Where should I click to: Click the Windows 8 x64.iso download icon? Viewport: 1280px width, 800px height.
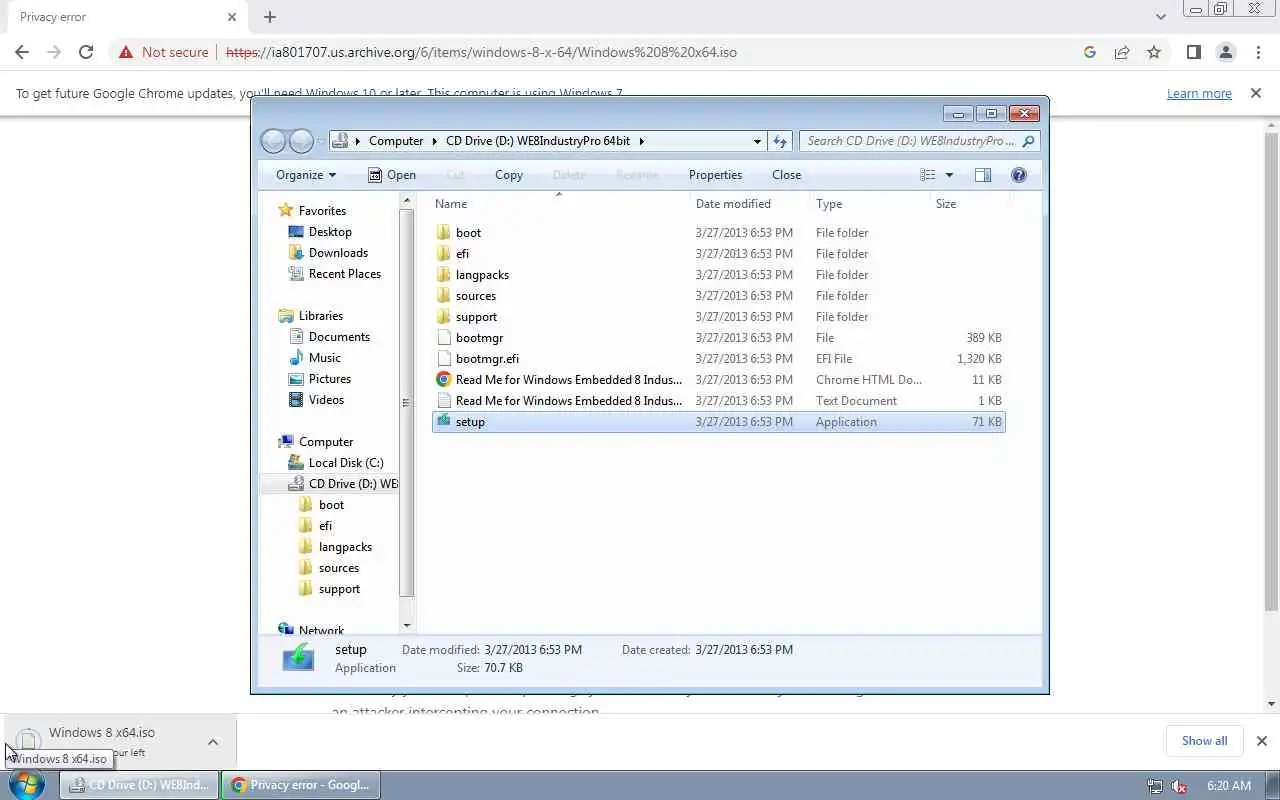click(x=28, y=740)
